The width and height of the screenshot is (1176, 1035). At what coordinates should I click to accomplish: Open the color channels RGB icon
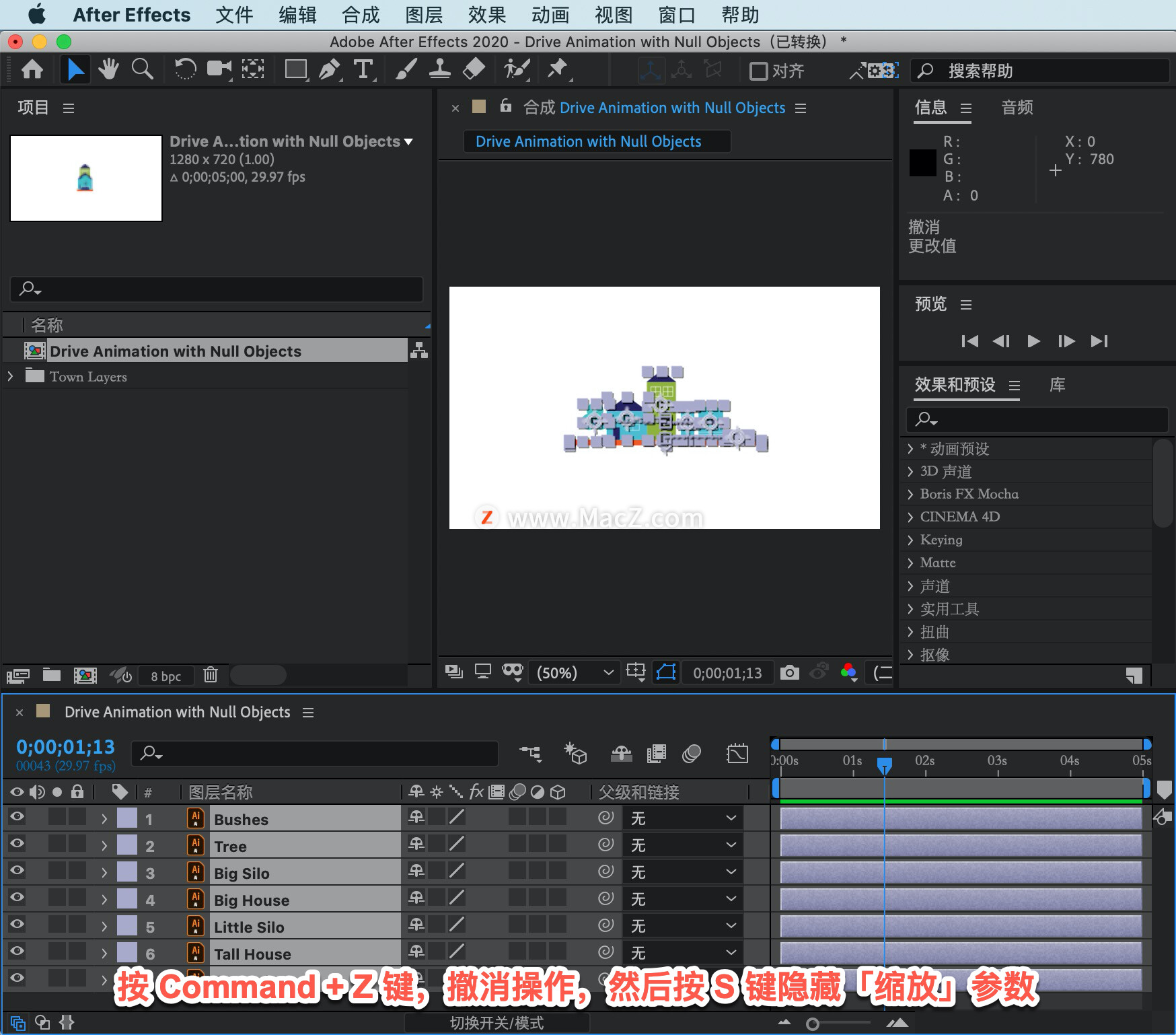tap(848, 672)
